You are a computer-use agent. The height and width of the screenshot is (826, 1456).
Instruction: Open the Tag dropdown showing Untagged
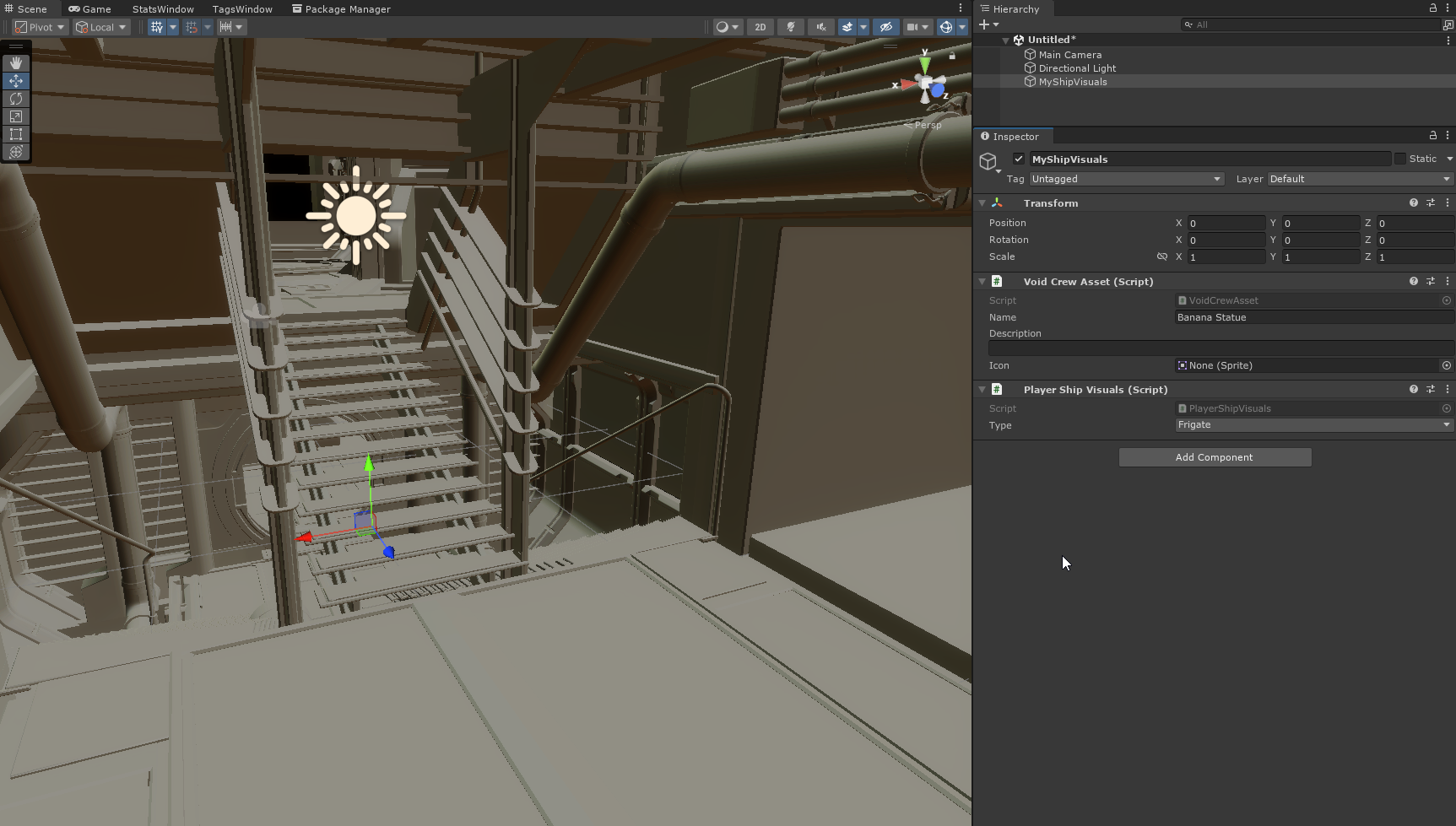pyautogui.click(x=1126, y=179)
